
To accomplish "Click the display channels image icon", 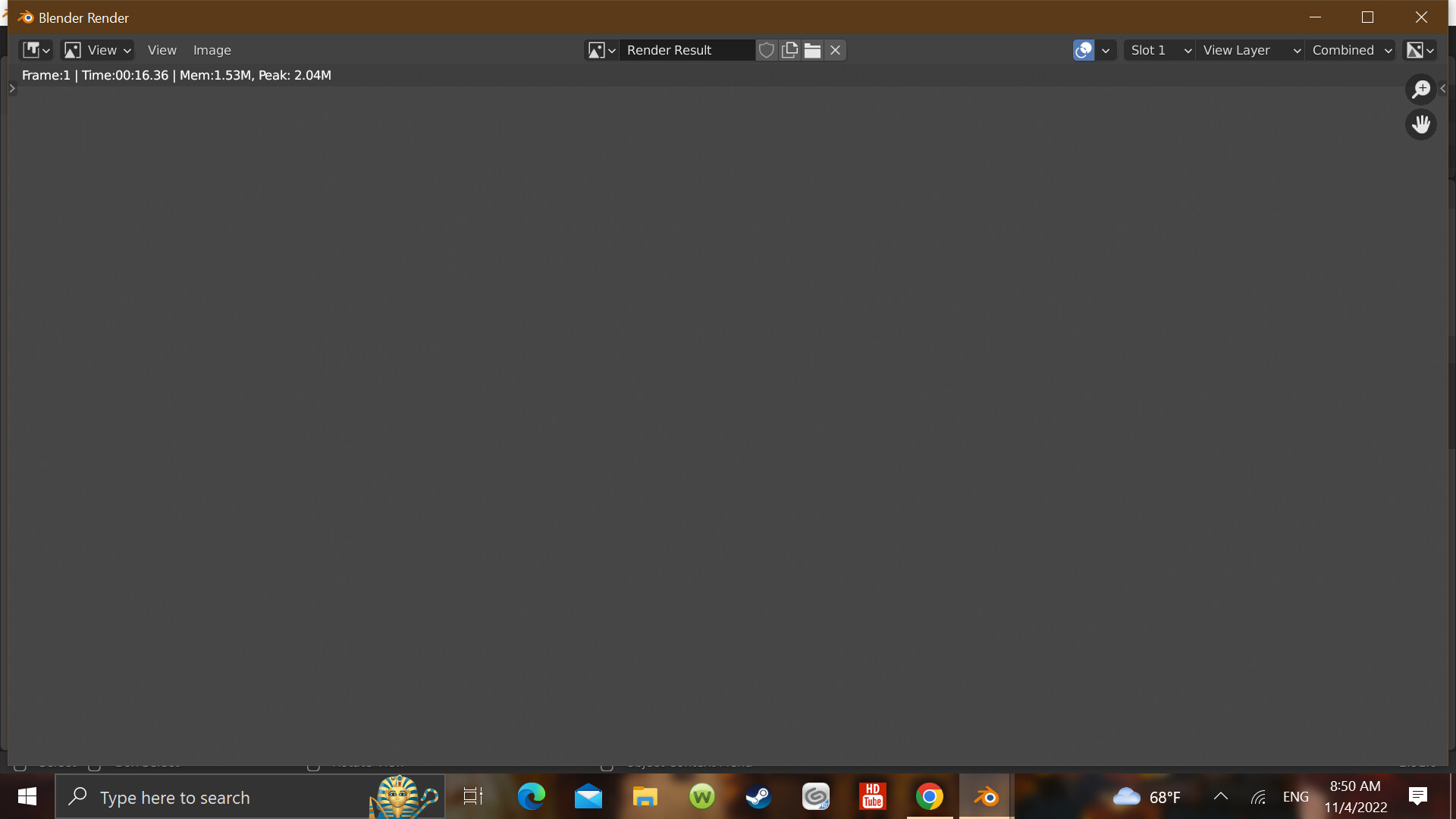I will click(1417, 50).
